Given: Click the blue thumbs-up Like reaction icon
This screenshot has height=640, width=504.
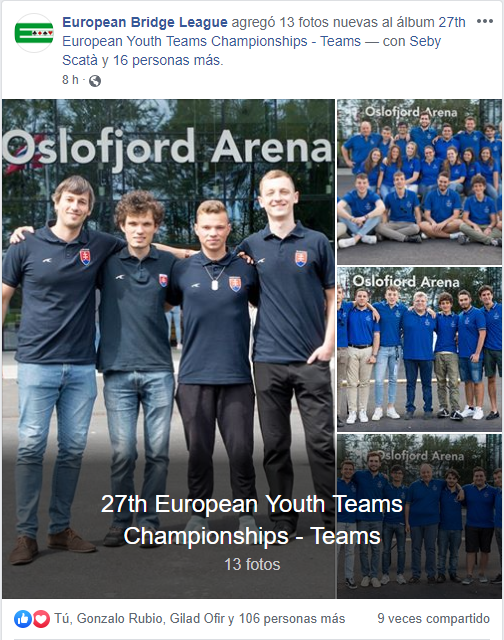Looking at the screenshot, I should click(x=23, y=619).
